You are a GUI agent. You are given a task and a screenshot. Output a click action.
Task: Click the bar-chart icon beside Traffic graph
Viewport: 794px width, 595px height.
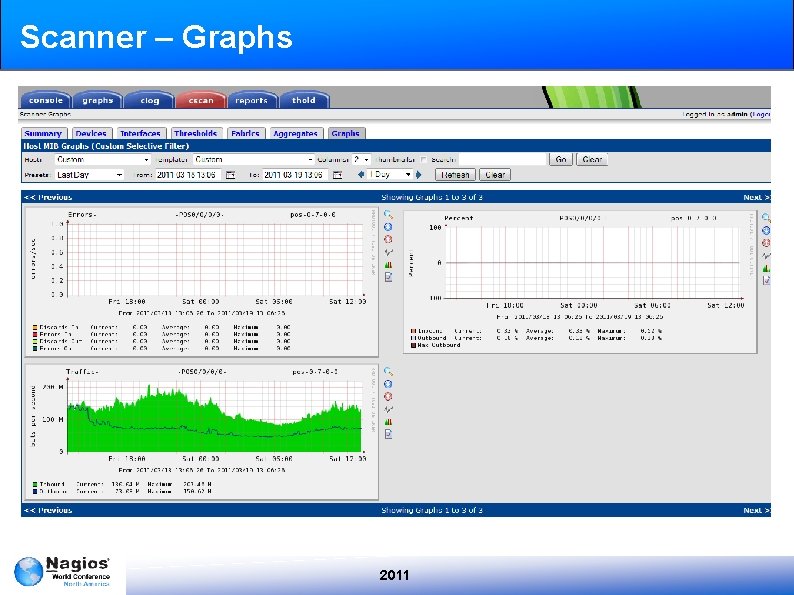click(x=388, y=421)
